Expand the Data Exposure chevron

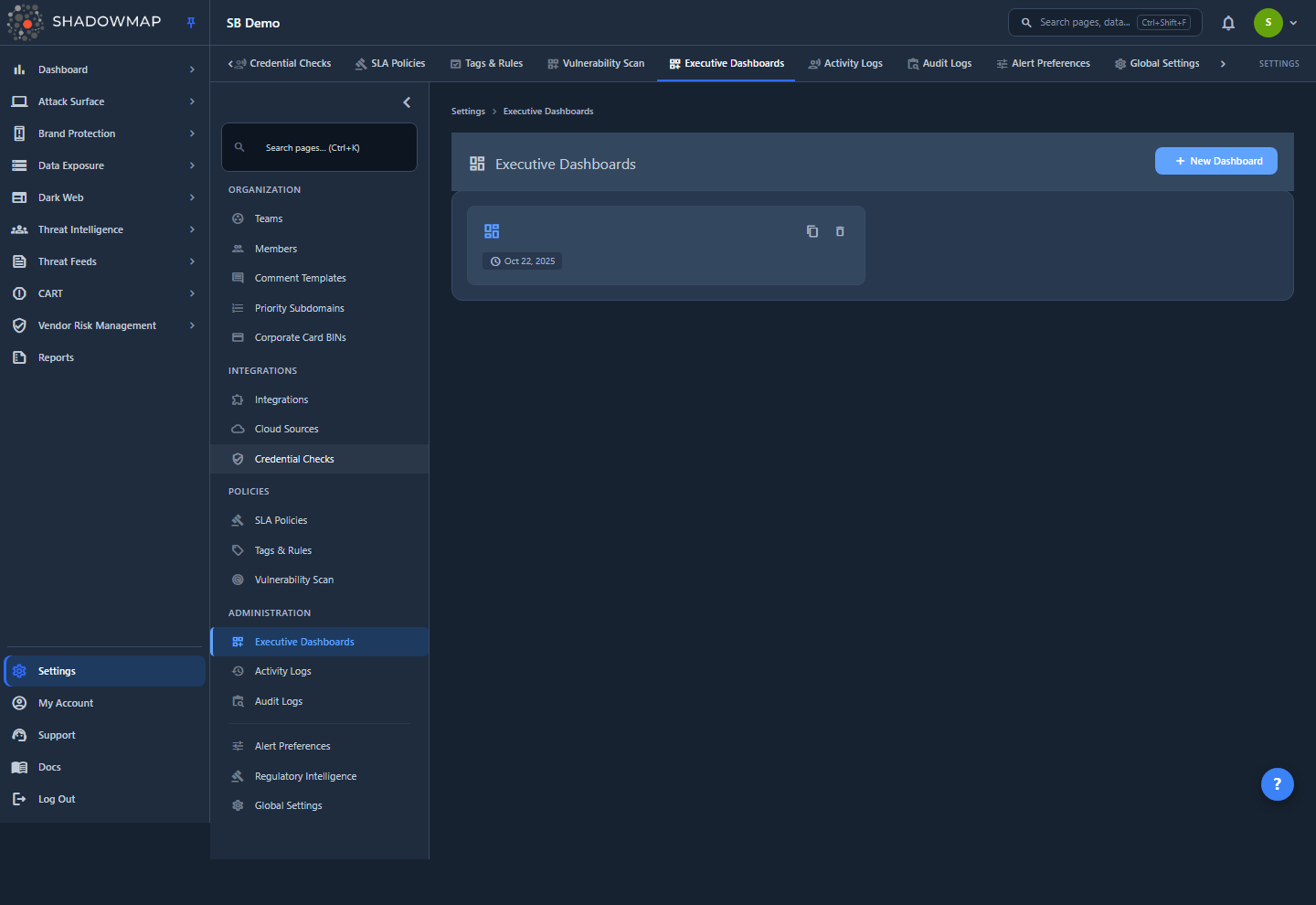click(192, 165)
